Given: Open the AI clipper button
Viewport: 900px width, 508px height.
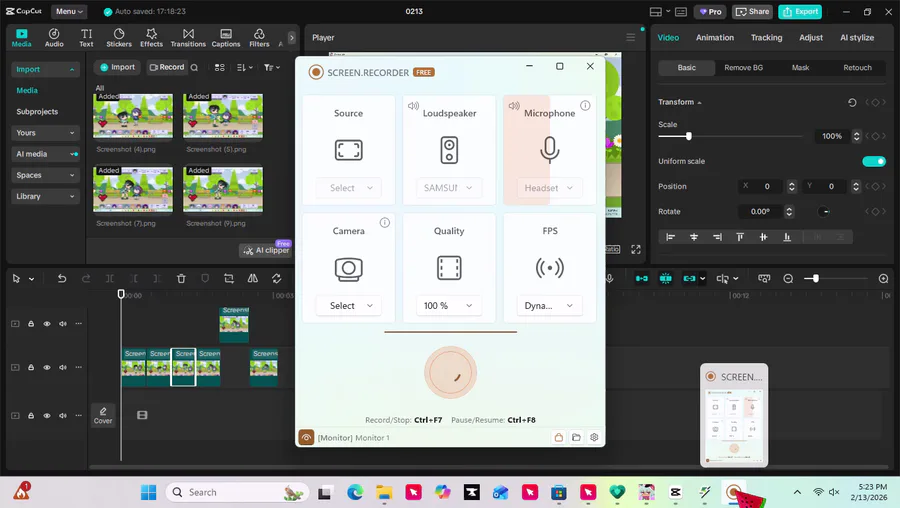Looking at the screenshot, I should coord(266,250).
